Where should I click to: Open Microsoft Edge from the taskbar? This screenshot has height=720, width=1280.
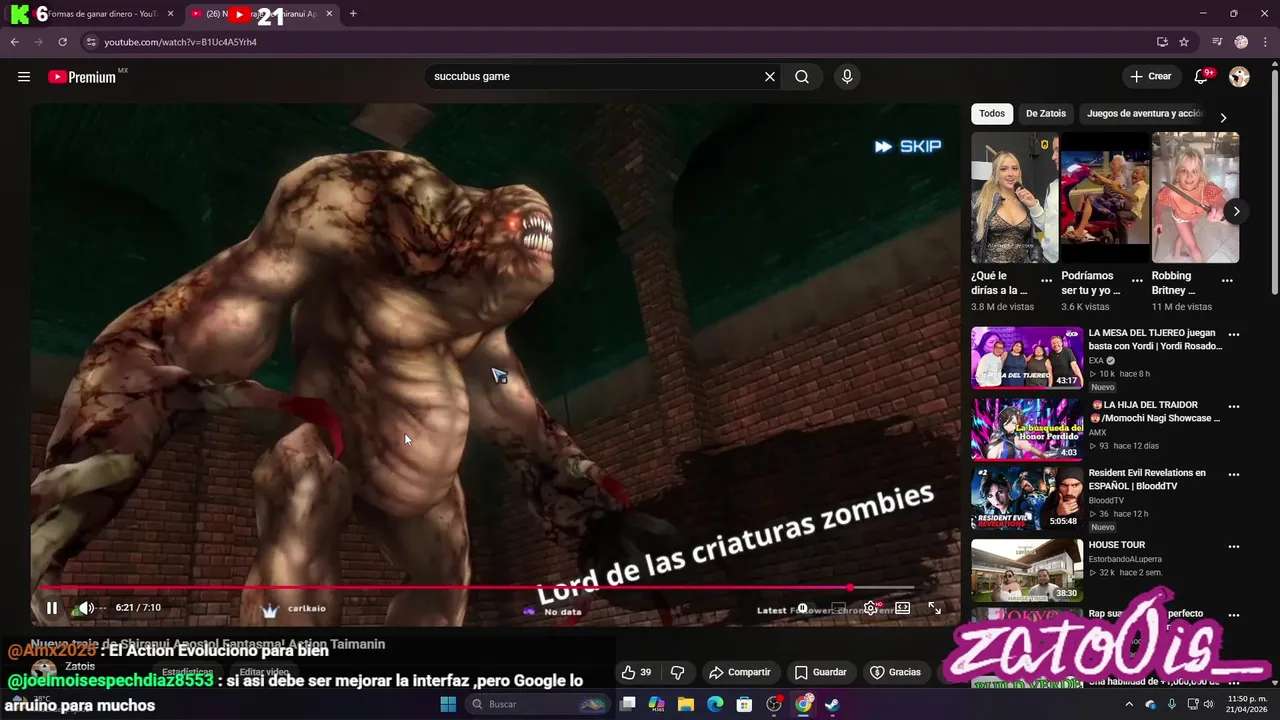[x=715, y=704]
